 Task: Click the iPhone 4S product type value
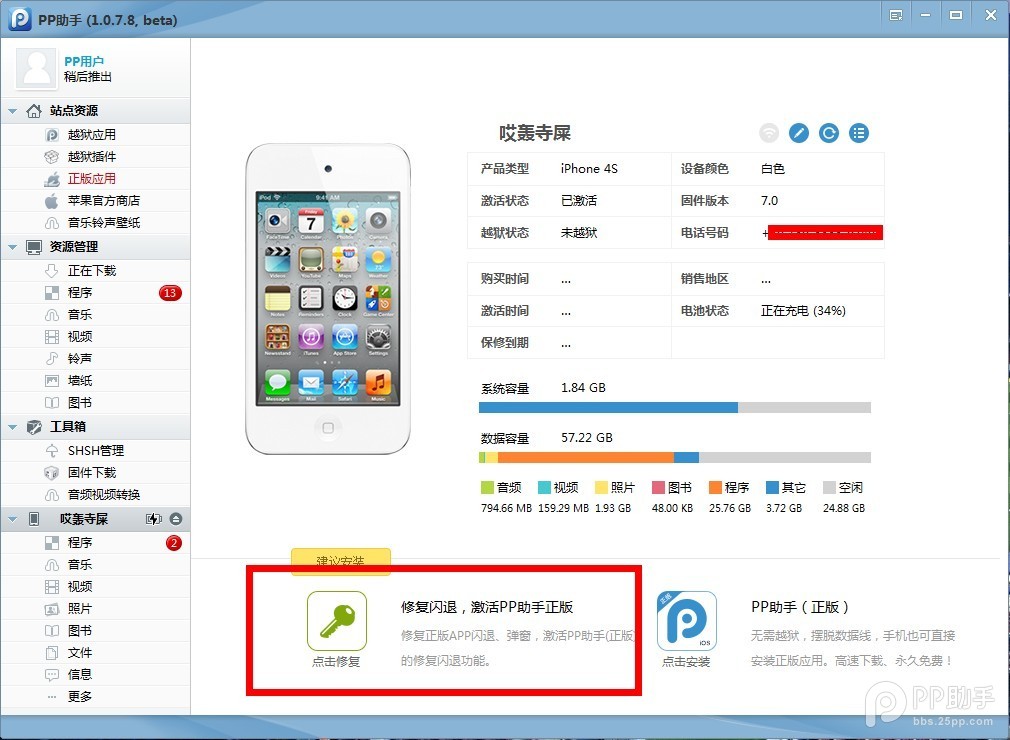pyautogui.click(x=589, y=169)
